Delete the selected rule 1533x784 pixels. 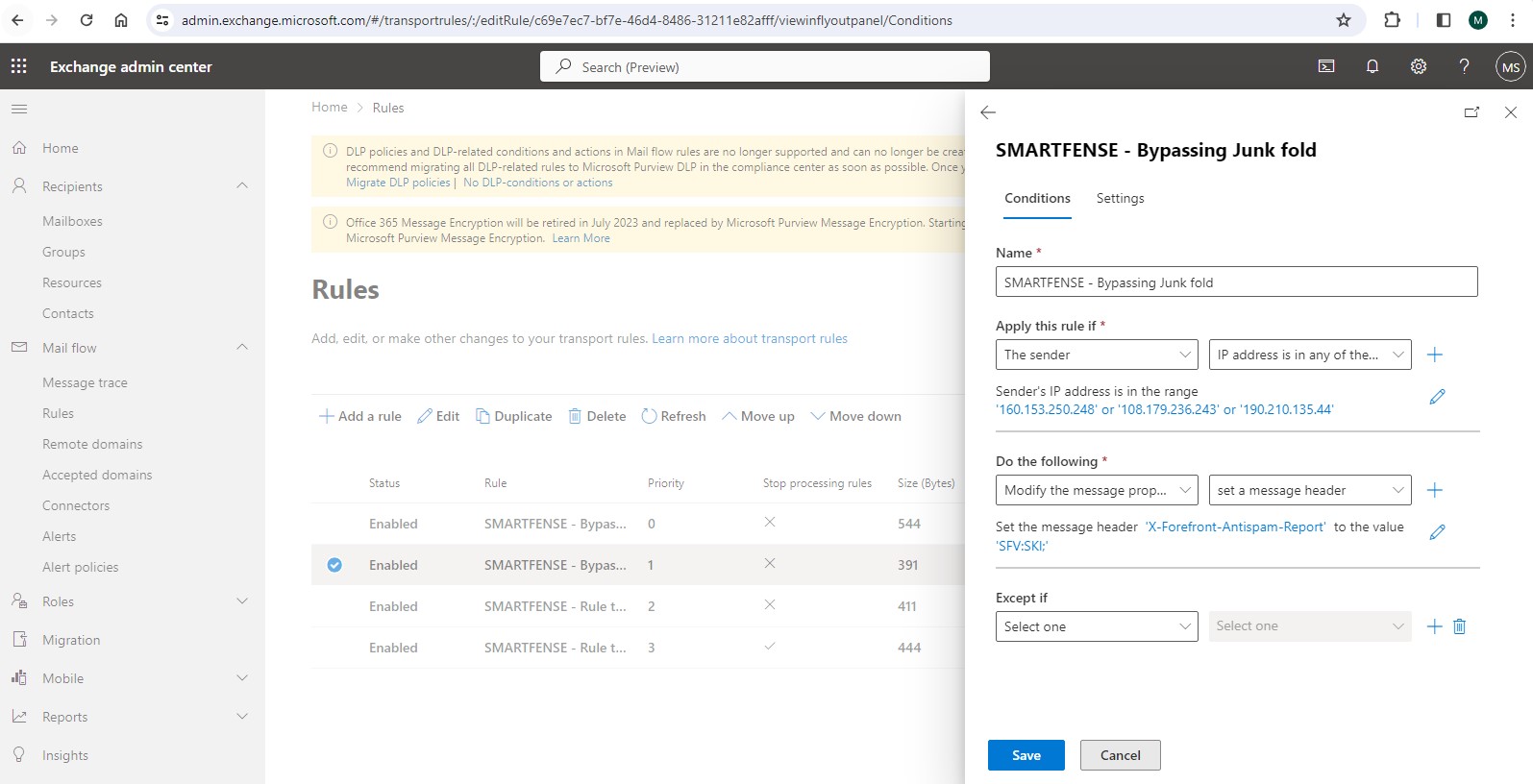click(597, 416)
